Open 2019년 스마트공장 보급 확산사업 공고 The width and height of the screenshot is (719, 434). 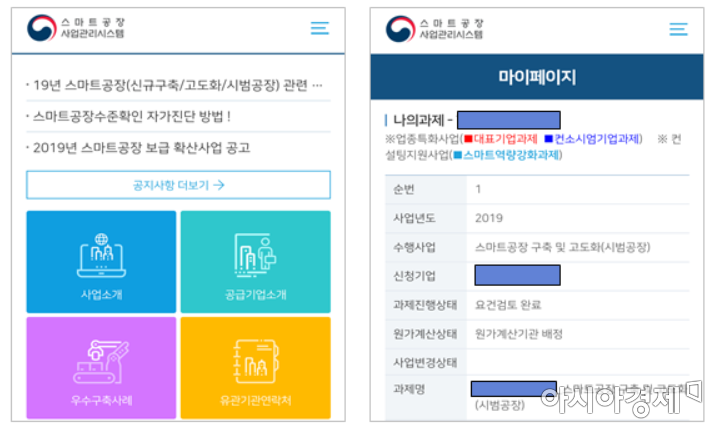coord(140,148)
